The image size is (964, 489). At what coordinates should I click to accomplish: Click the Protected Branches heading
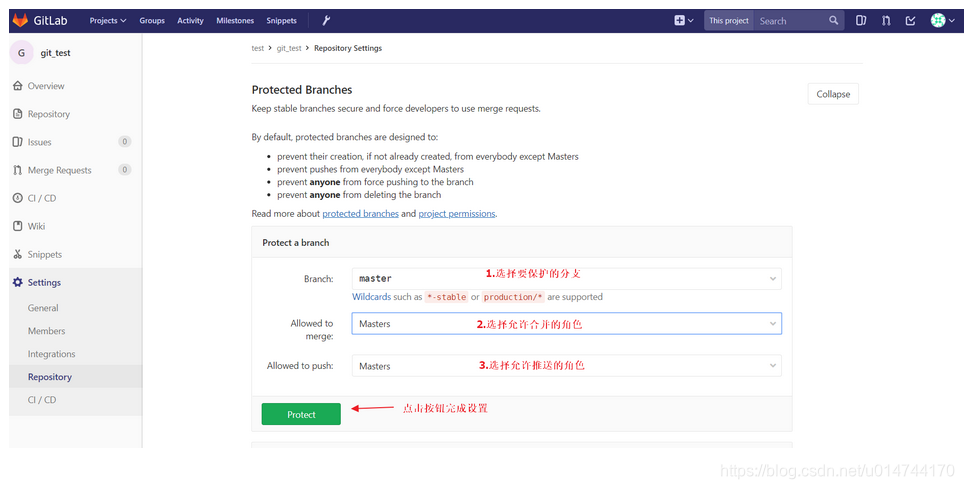point(302,90)
